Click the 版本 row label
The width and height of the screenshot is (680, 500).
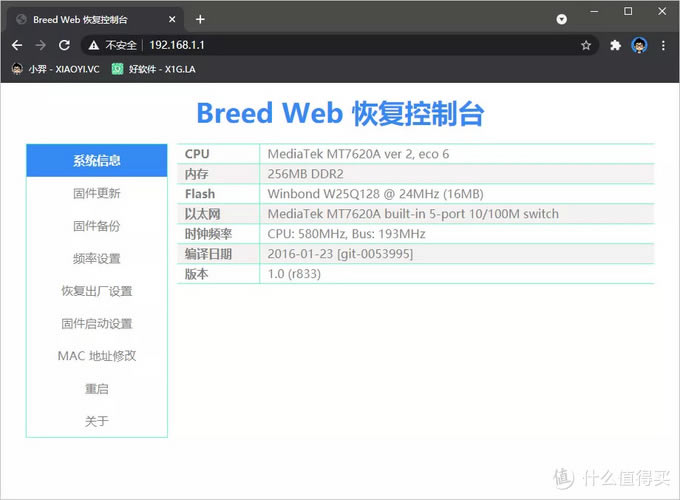click(x=196, y=274)
